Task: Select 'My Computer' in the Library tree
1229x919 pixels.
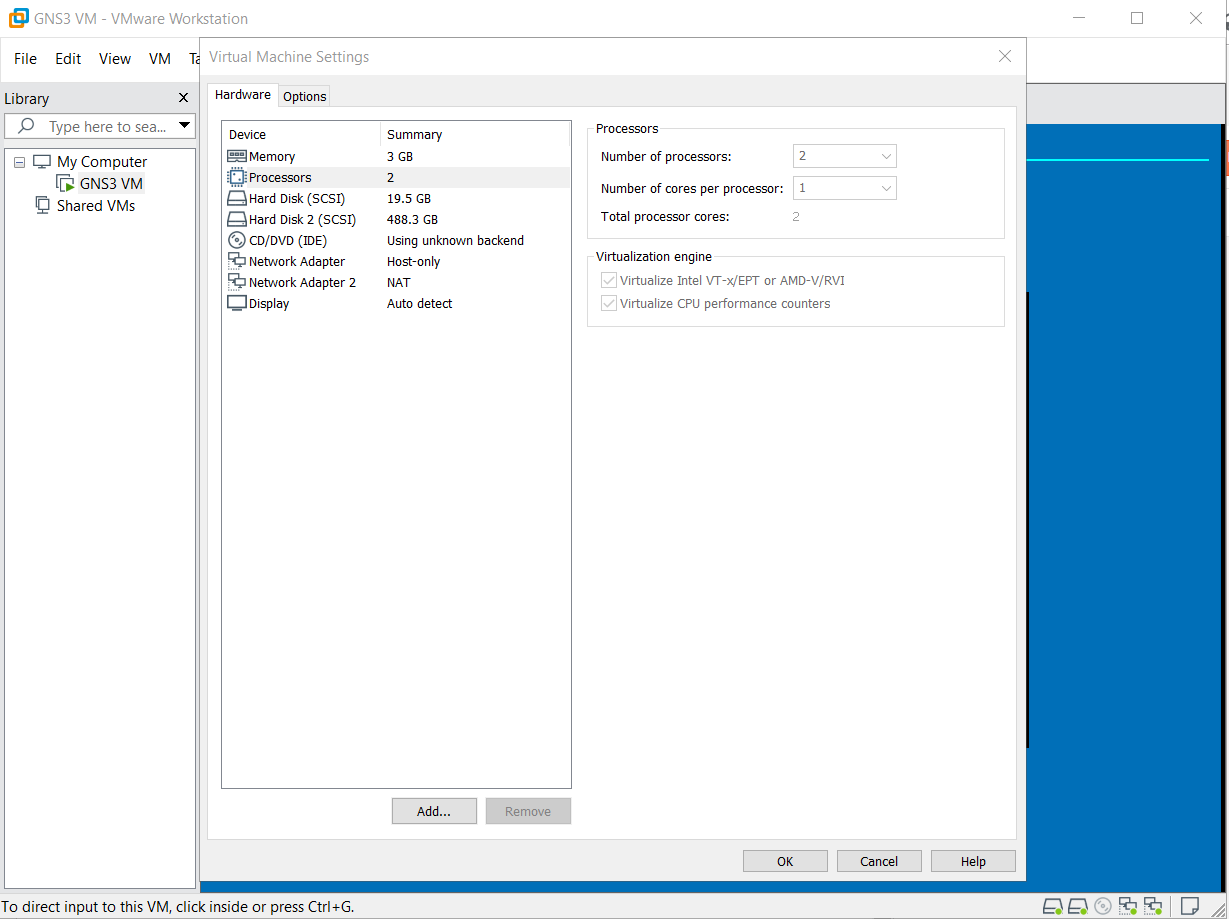Action: 102,161
